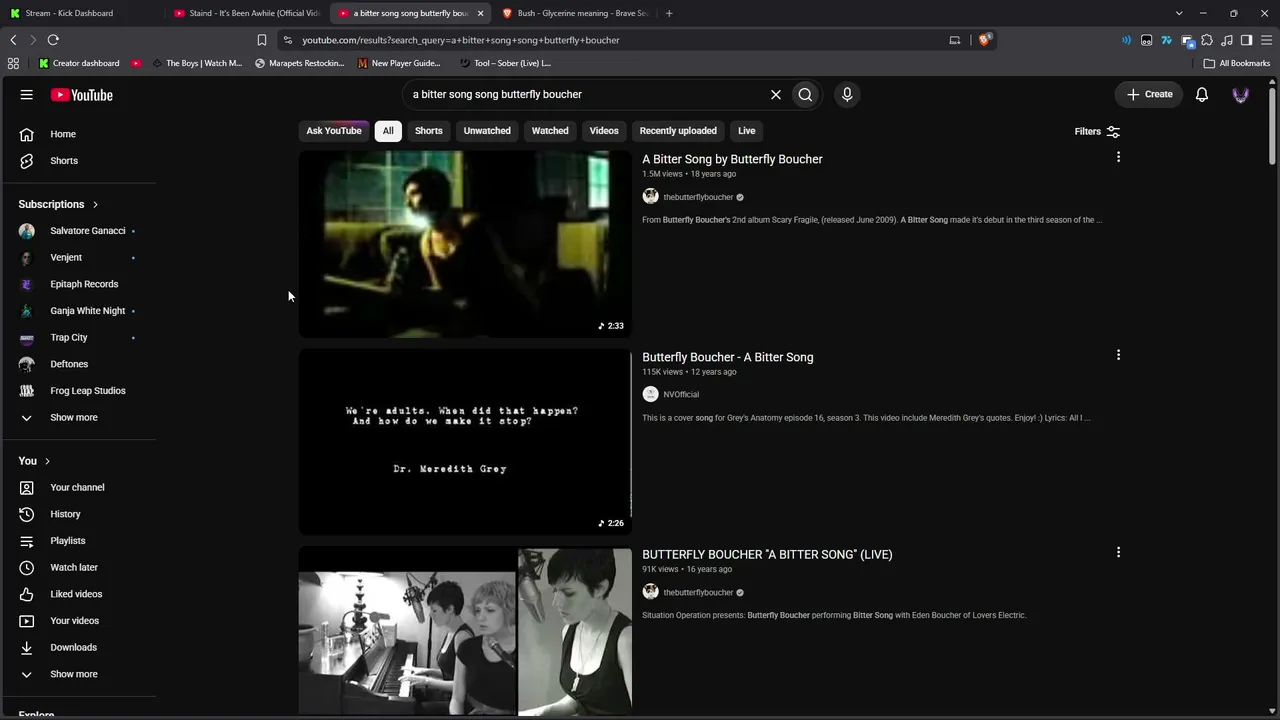1280x720 pixels.
Task: Expand the You section chevron
Action: pyautogui.click(x=47, y=461)
